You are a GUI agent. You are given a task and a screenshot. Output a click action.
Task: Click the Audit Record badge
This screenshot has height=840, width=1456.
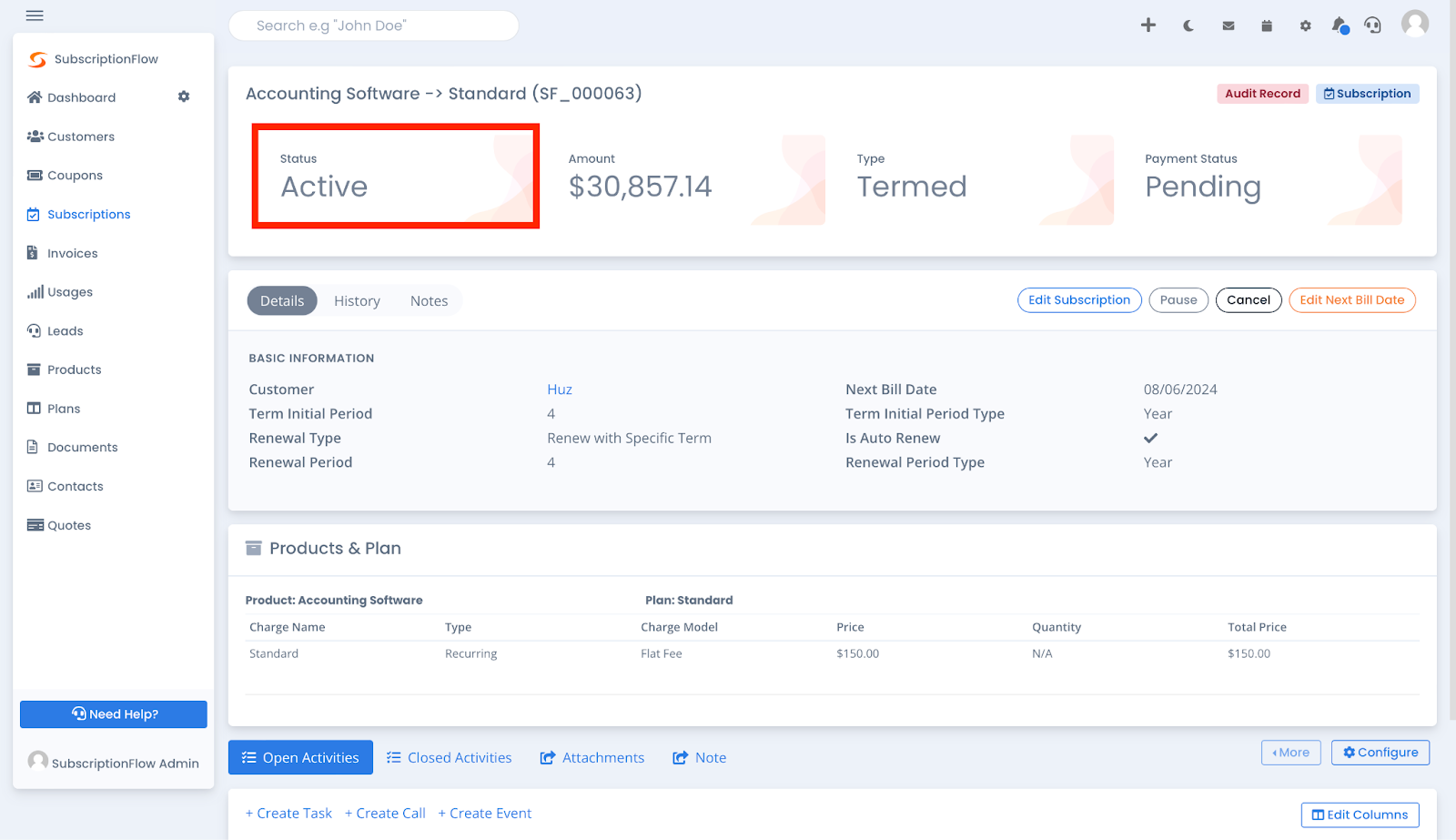tap(1262, 94)
